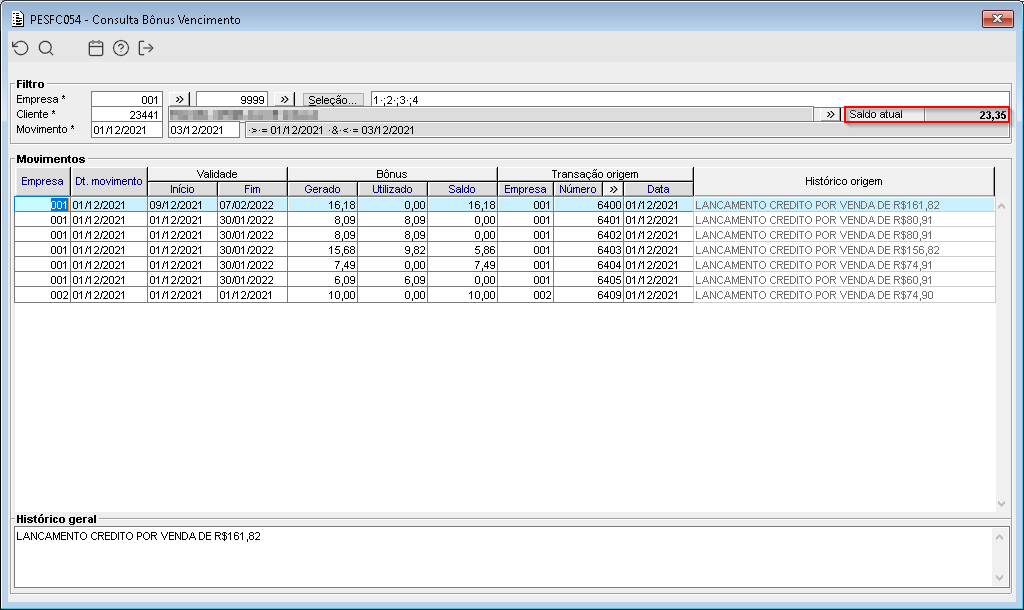Sort by Saldo bonus column header
This screenshot has width=1024, height=610.
[x=462, y=189]
